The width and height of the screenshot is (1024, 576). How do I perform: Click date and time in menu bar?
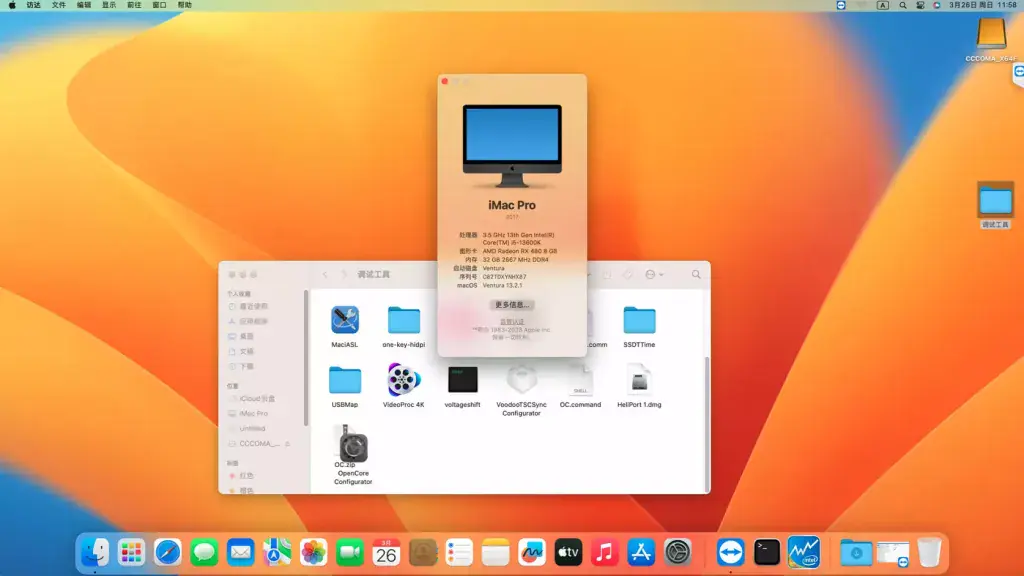tap(983, 5)
